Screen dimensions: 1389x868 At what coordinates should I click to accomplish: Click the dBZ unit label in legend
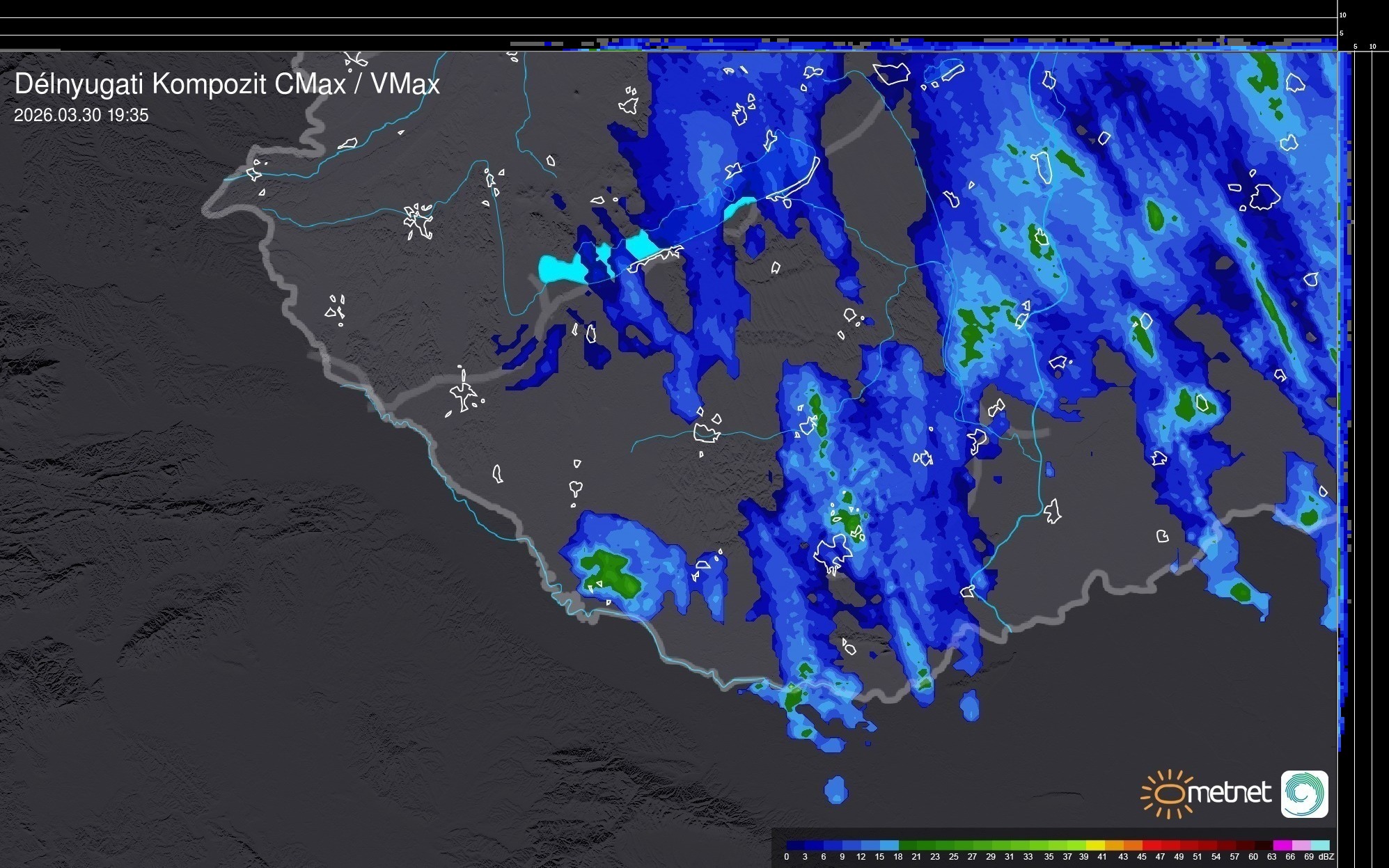click(1326, 857)
